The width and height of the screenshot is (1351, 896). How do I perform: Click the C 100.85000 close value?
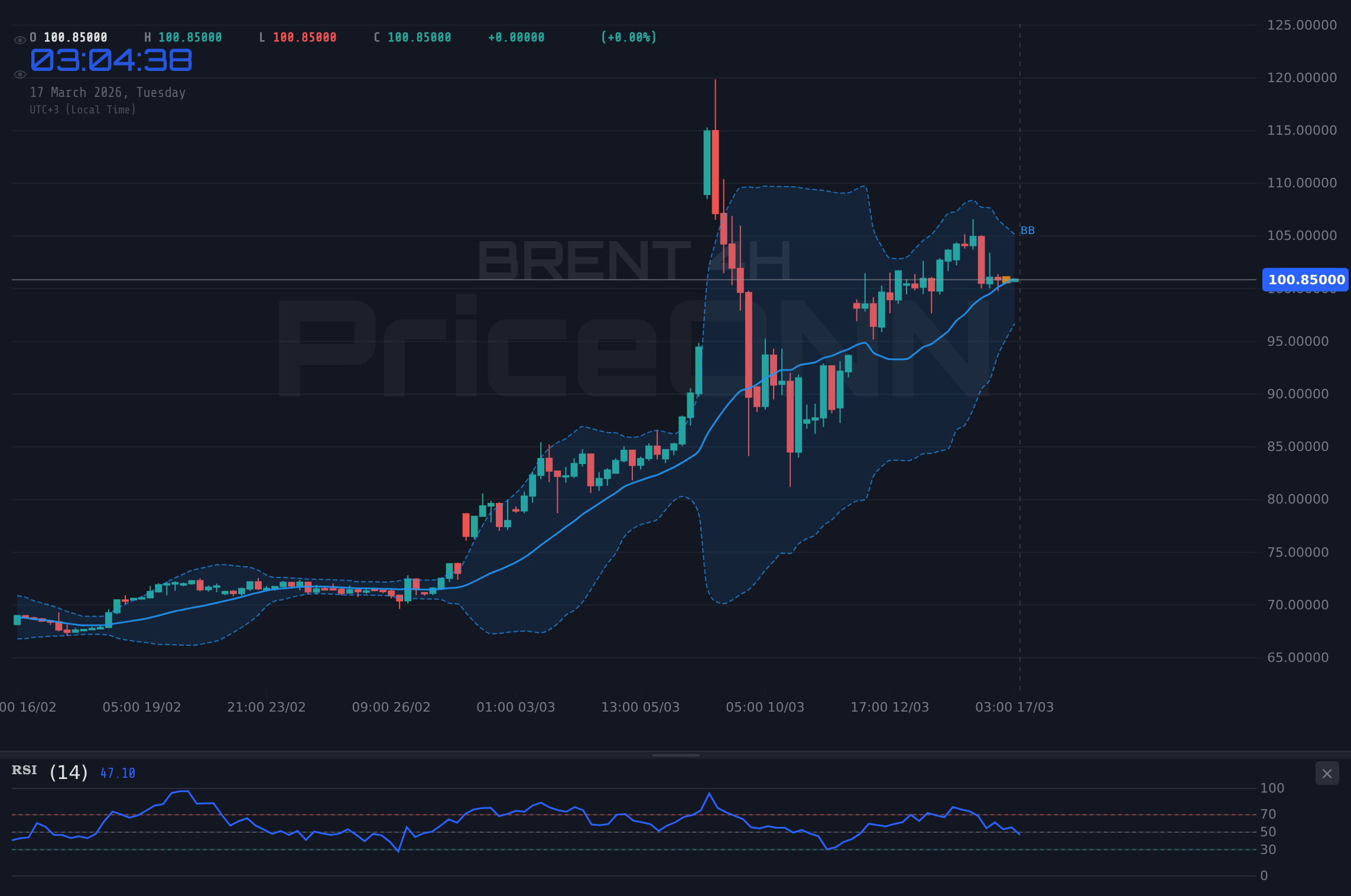(413, 37)
